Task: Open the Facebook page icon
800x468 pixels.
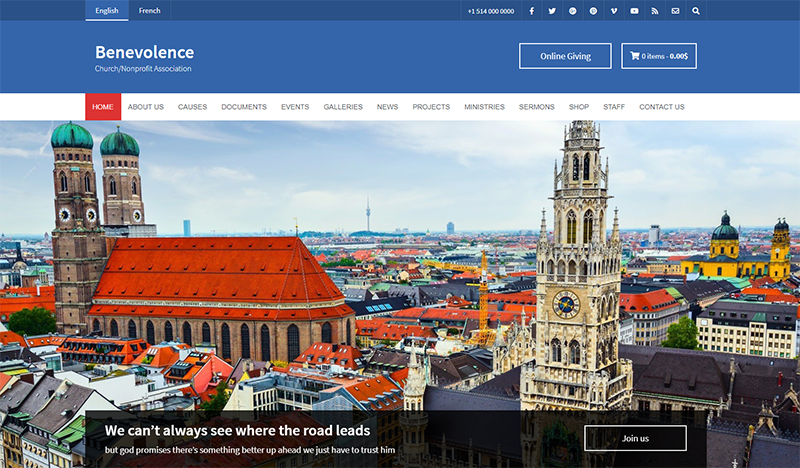Action: point(532,11)
